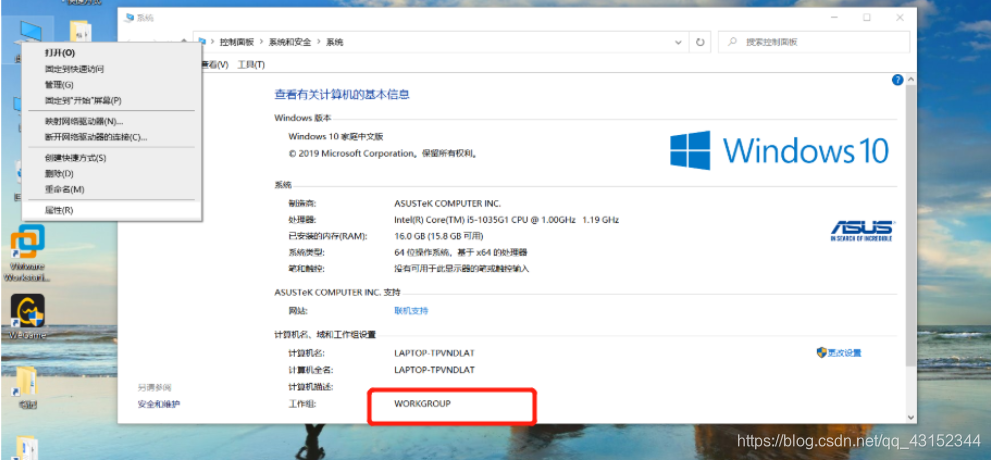Screen dimensions: 991x460
Task: Select 创建快捷方式(S) in context menu
Action: (x=111, y=158)
